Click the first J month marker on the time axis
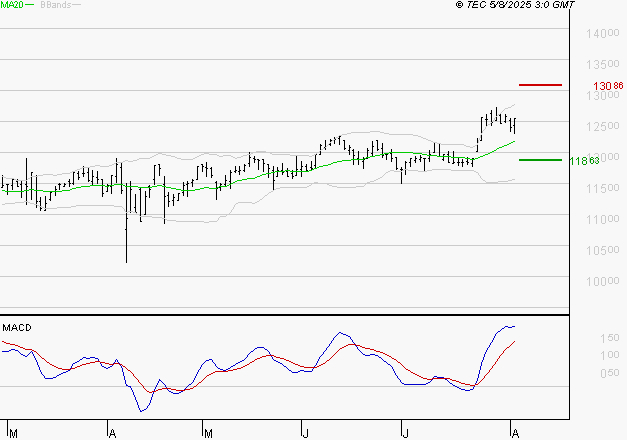Viewport: 627px width, 440px height. [304, 432]
